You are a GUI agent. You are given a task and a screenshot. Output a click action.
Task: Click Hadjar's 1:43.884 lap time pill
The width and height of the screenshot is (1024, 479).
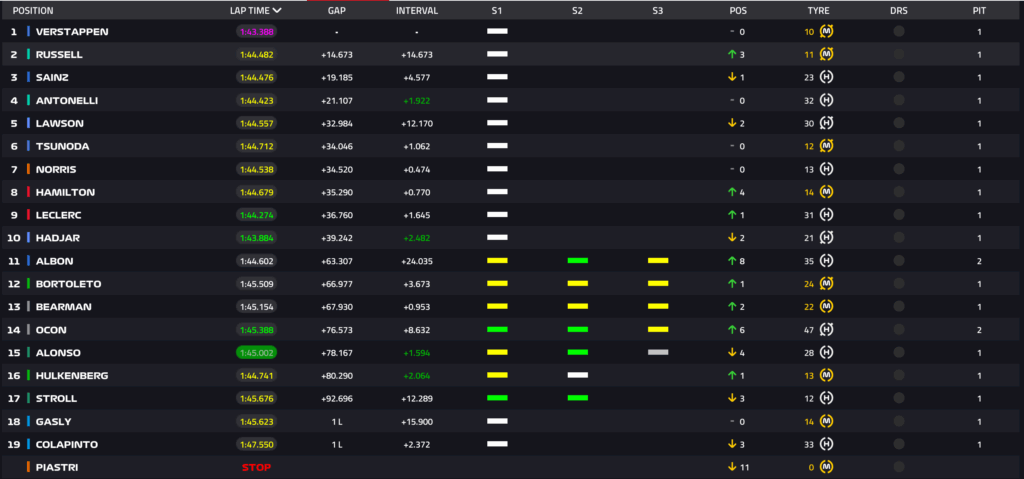[x=256, y=238]
